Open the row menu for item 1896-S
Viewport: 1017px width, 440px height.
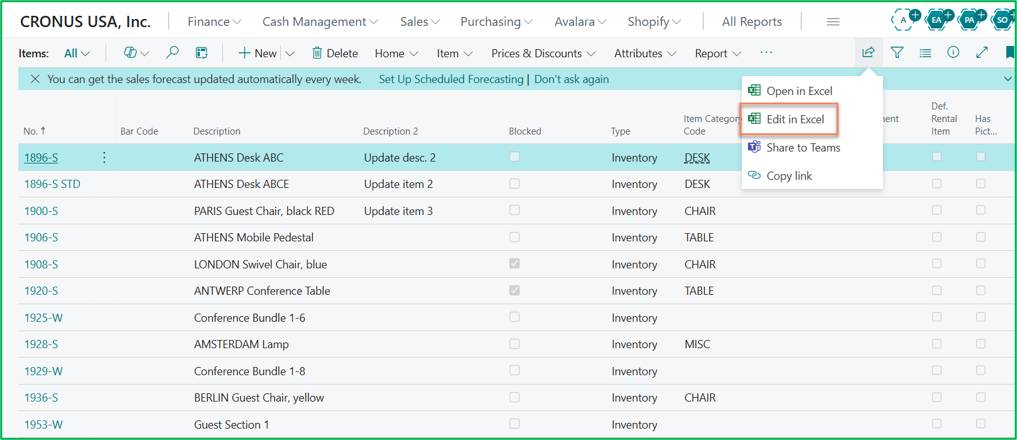[x=104, y=158]
